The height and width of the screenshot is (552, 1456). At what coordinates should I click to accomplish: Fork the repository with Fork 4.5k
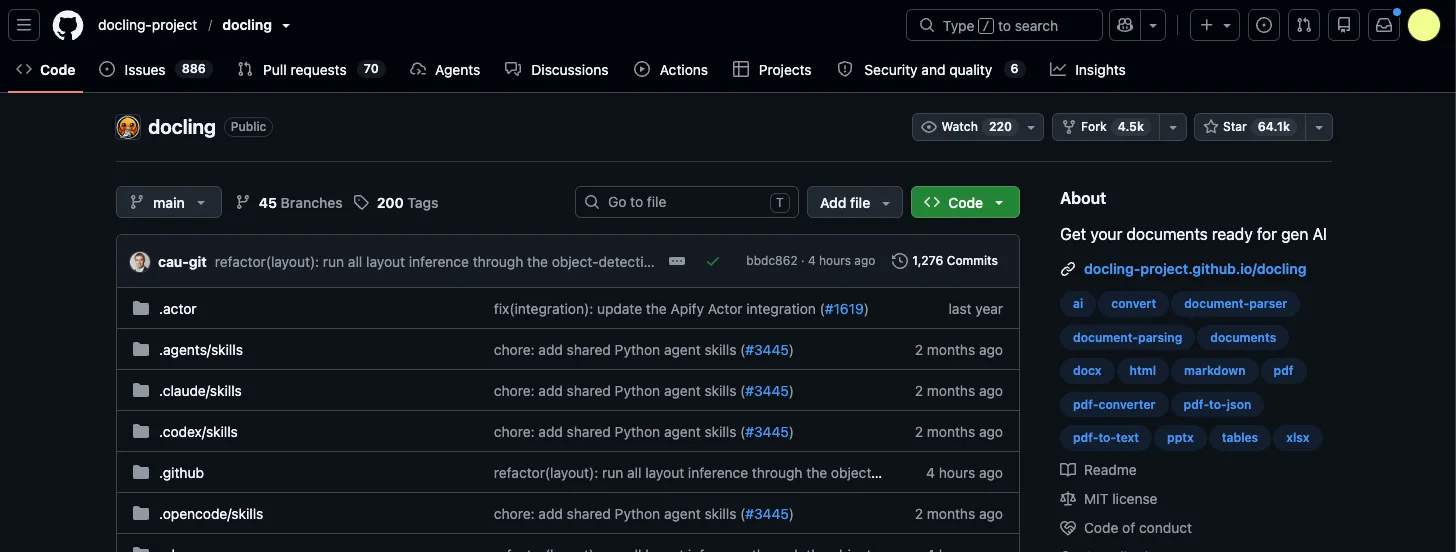[x=1106, y=127]
